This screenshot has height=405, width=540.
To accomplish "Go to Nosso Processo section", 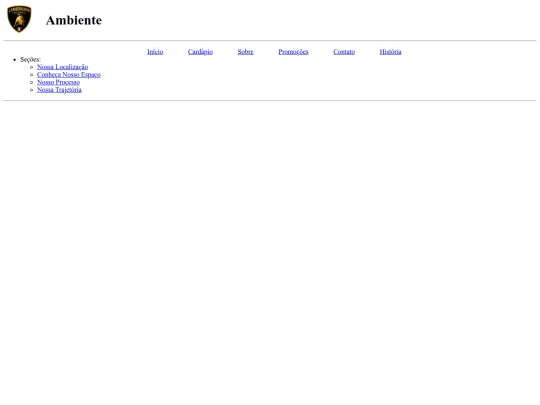I will tap(58, 82).
